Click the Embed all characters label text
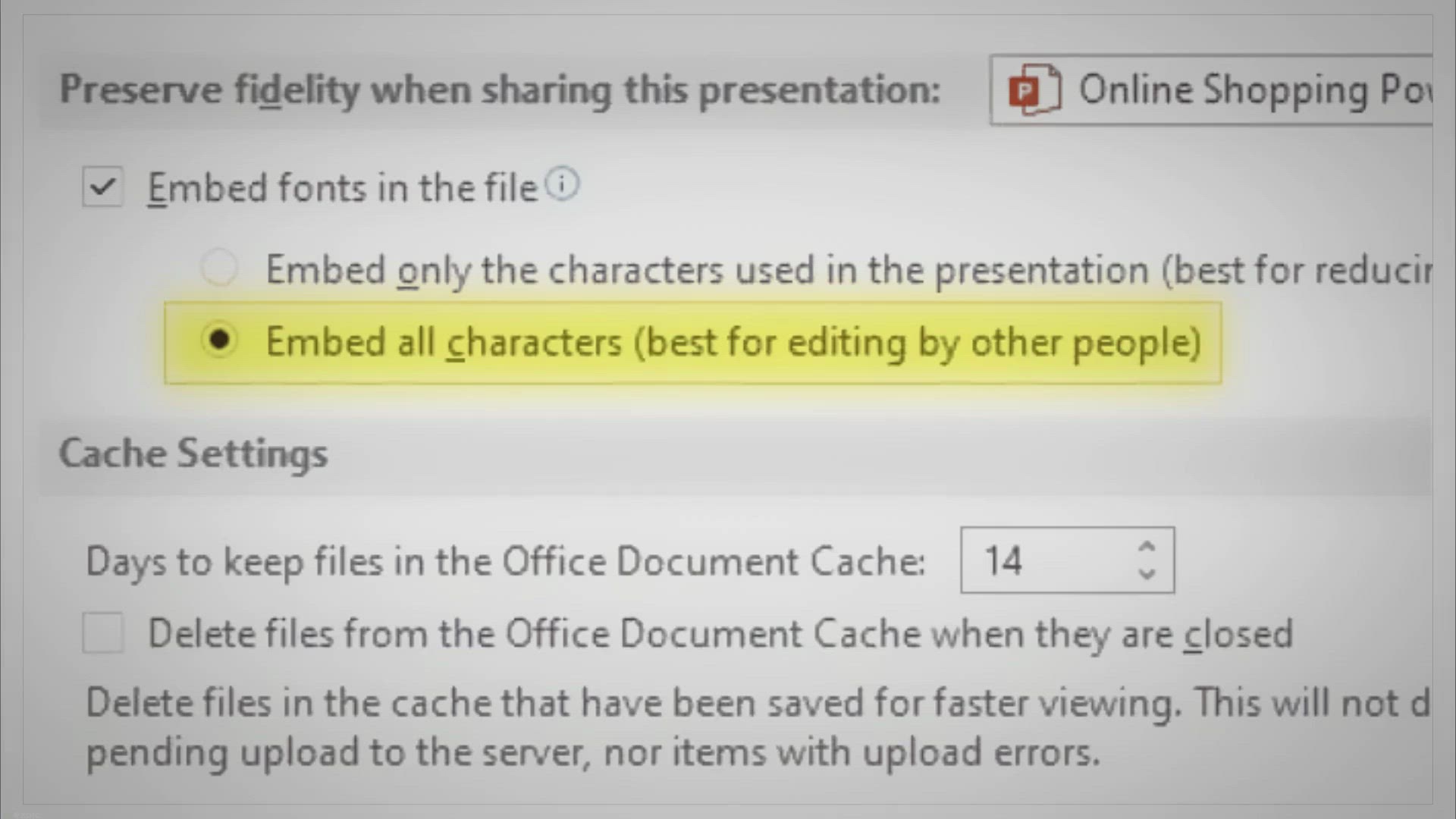1456x819 pixels. [444, 343]
